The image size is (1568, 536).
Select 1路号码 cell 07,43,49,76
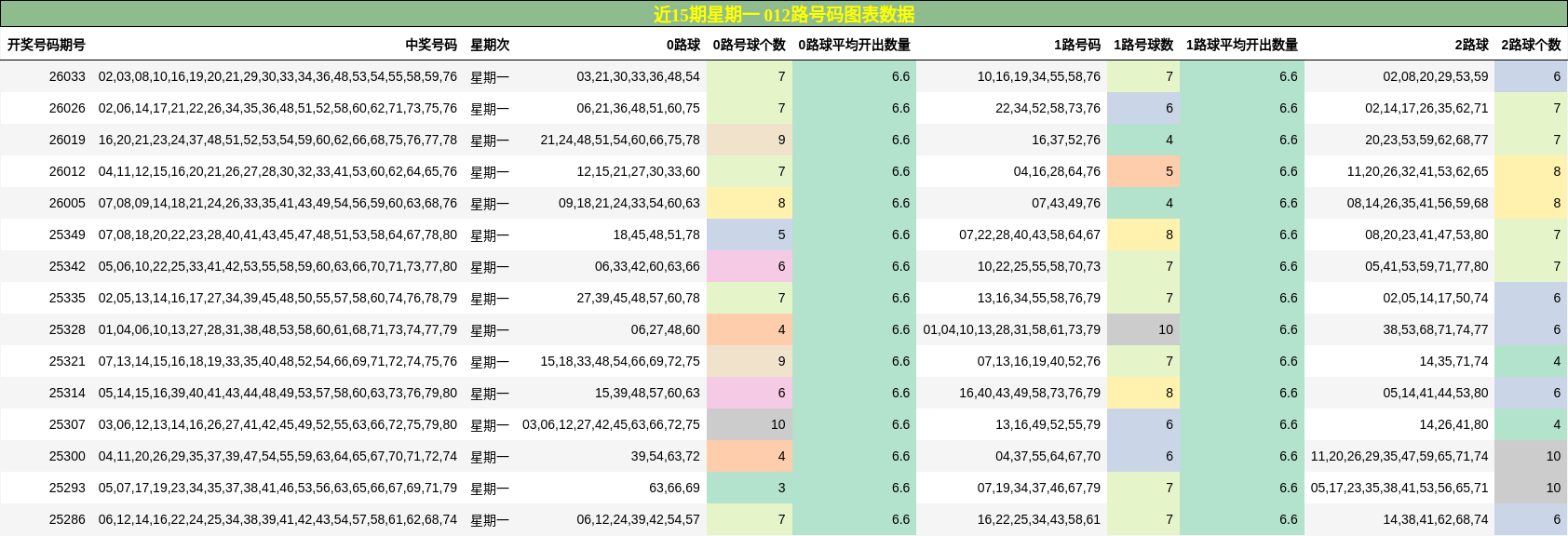pyautogui.click(x=1066, y=203)
